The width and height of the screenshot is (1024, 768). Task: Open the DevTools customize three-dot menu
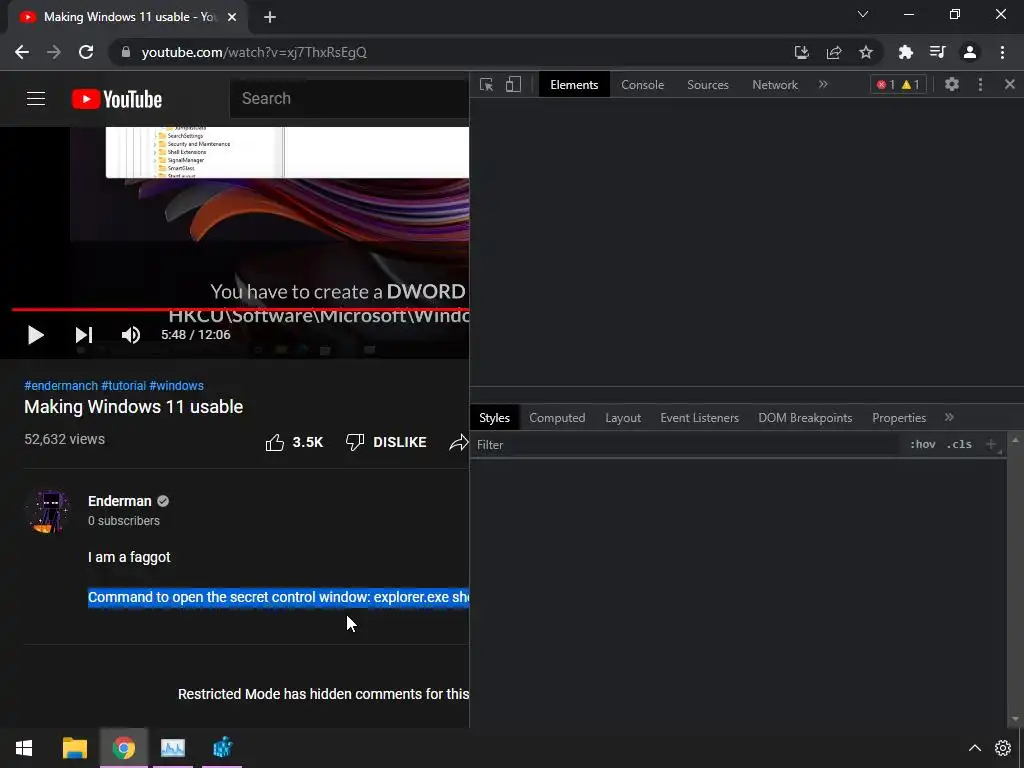tap(980, 84)
